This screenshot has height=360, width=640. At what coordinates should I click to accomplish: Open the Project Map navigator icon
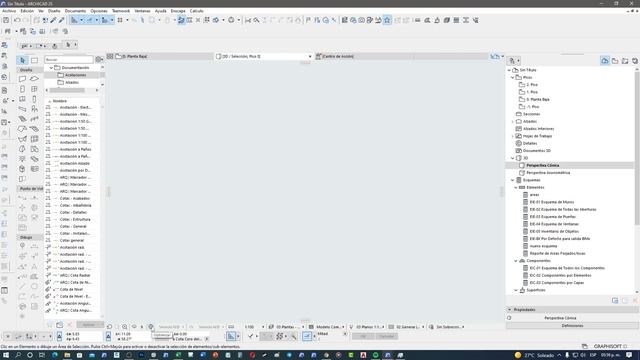click(605, 61)
